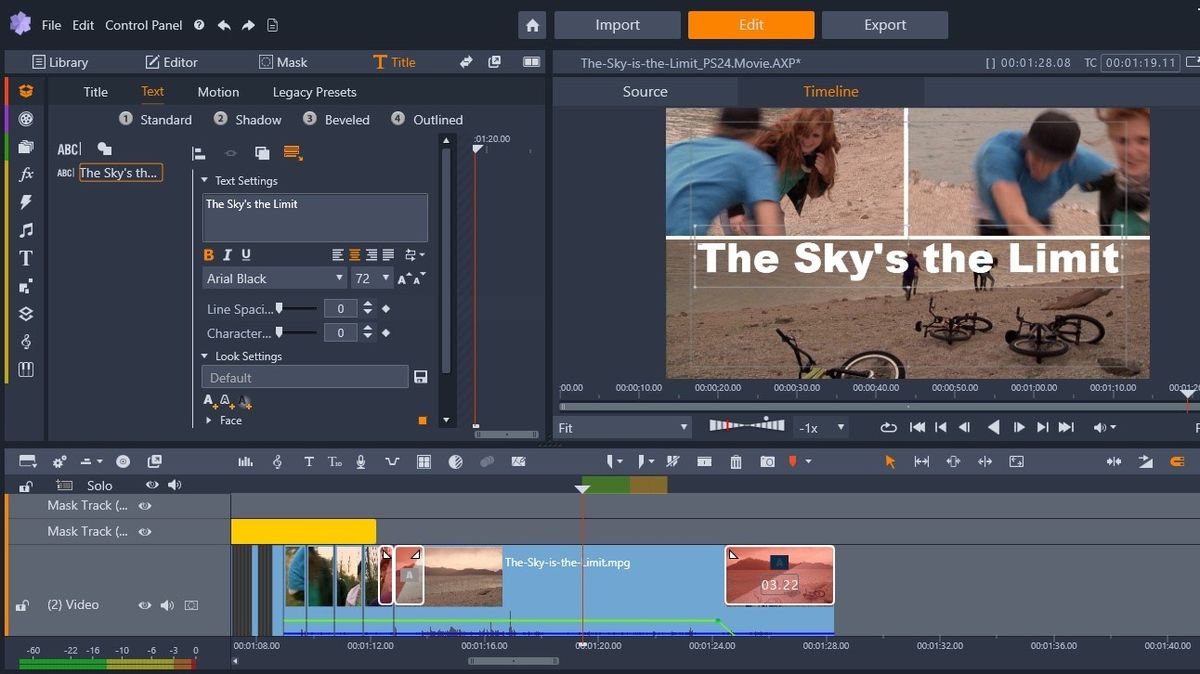Collapse the Text Settings section
This screenshot has height=674, width=1200.
point(207,180)
